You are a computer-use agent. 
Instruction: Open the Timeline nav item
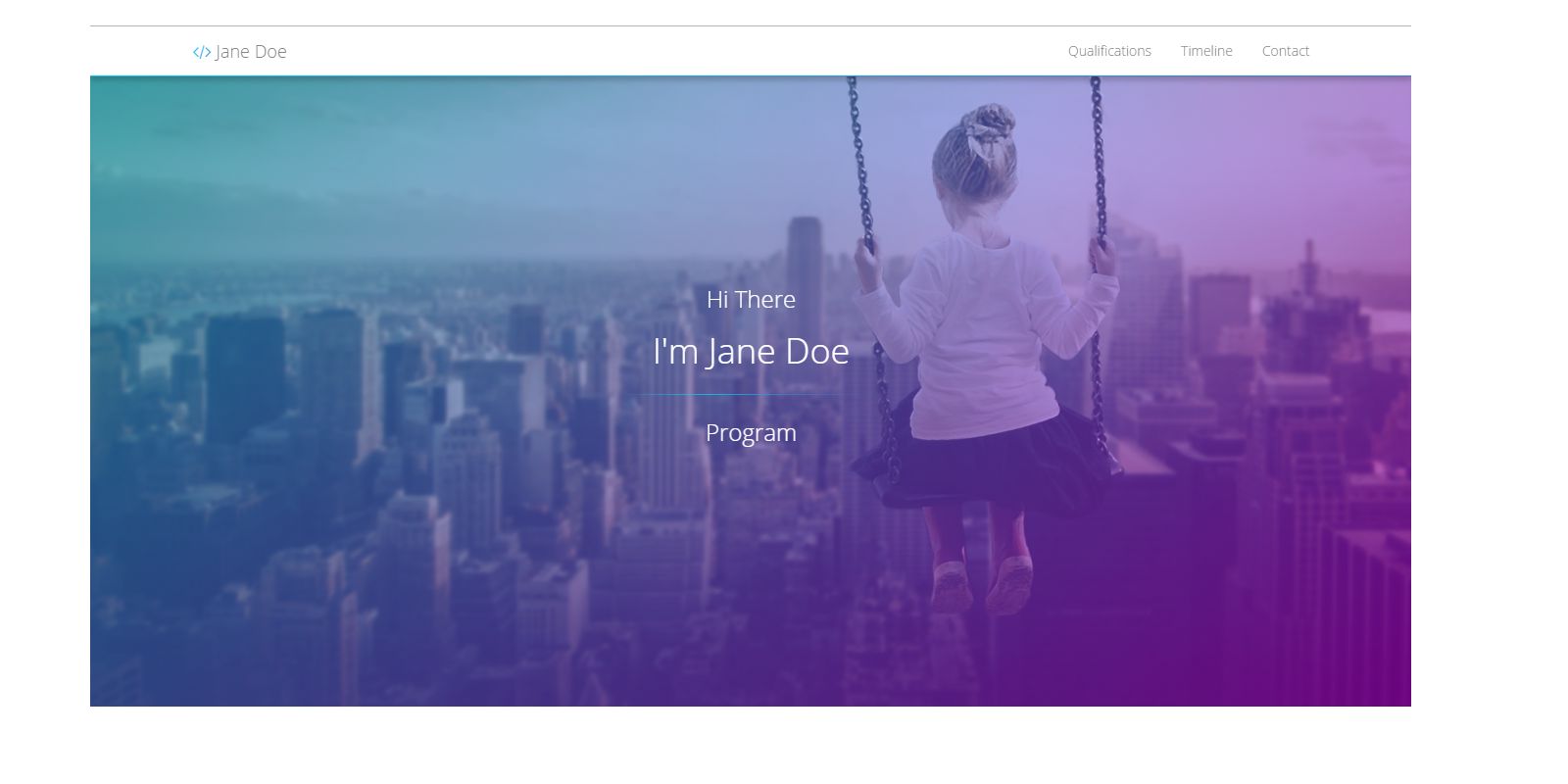pyautogui.click(x=1206, y=51)
